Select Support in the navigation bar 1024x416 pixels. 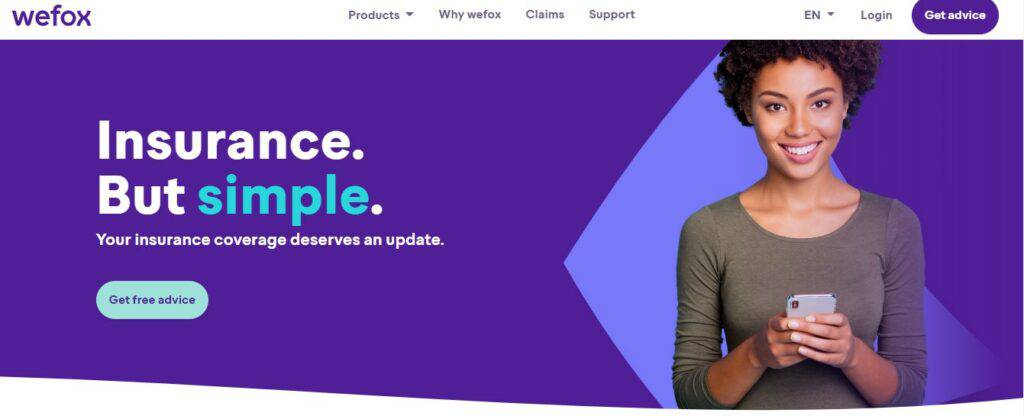(x=611, y=14)
